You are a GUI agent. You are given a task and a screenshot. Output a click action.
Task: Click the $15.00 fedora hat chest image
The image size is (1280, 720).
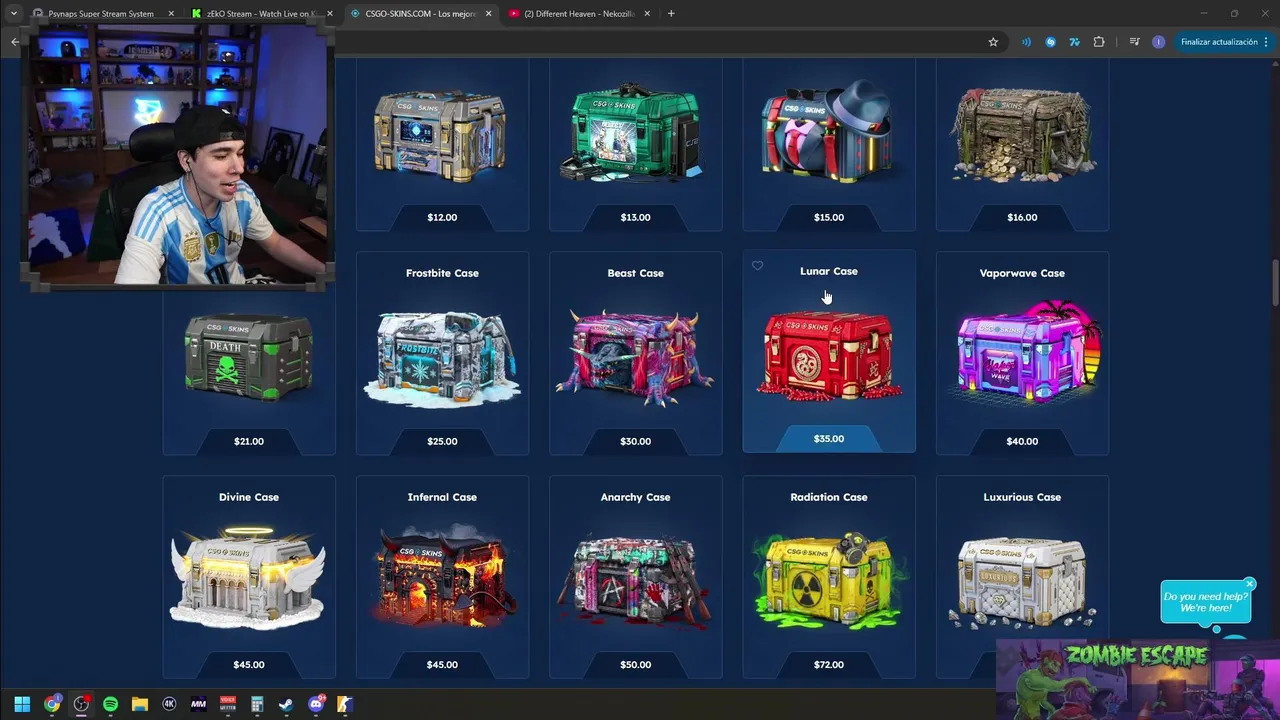pyautogui.click(x=829, y=130)
